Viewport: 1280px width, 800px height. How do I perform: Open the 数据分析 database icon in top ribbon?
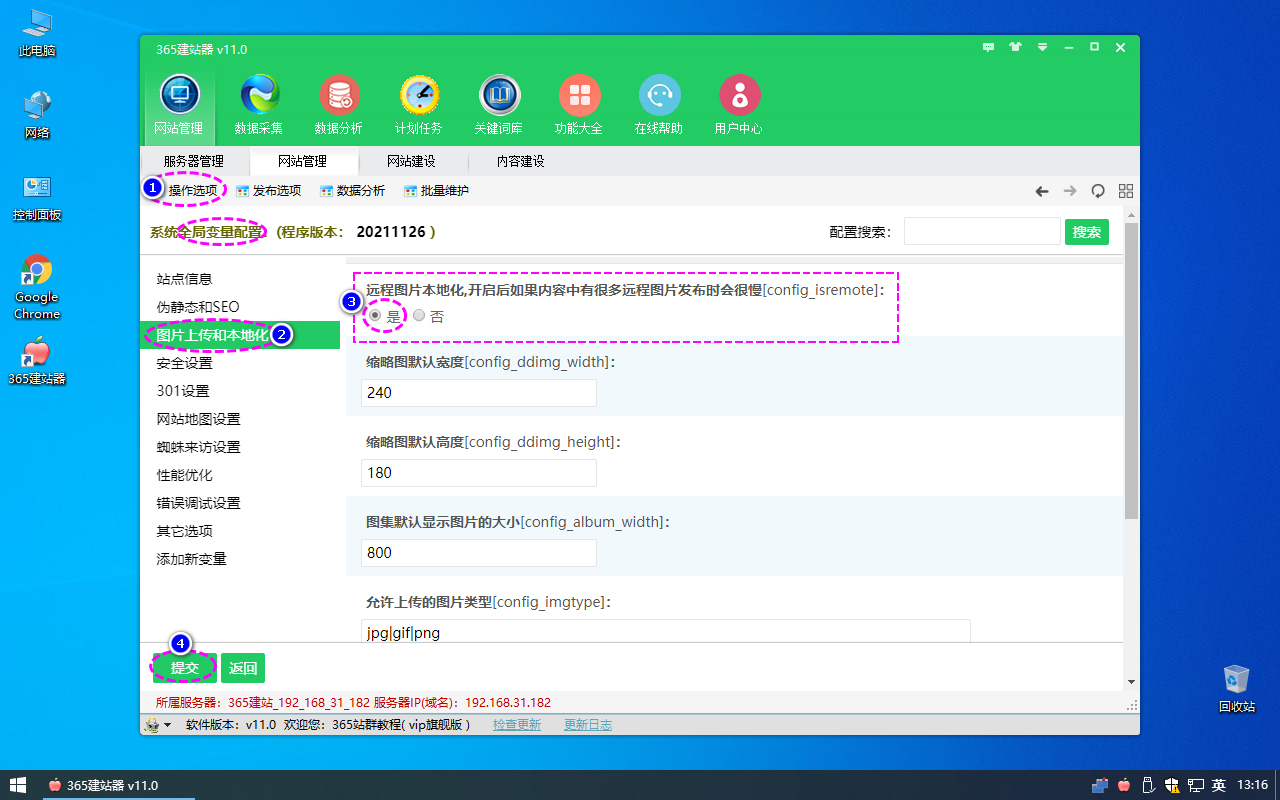[339, 105]
